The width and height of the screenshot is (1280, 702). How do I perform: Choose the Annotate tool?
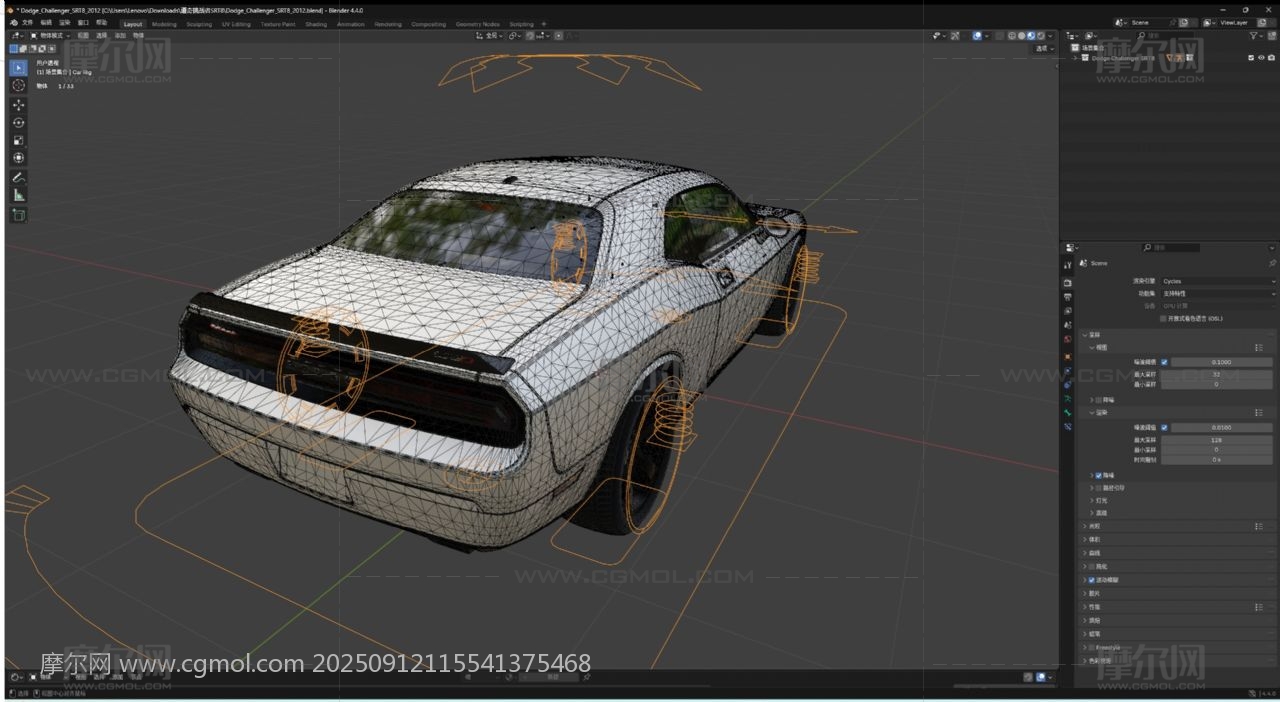click(18, 177)
